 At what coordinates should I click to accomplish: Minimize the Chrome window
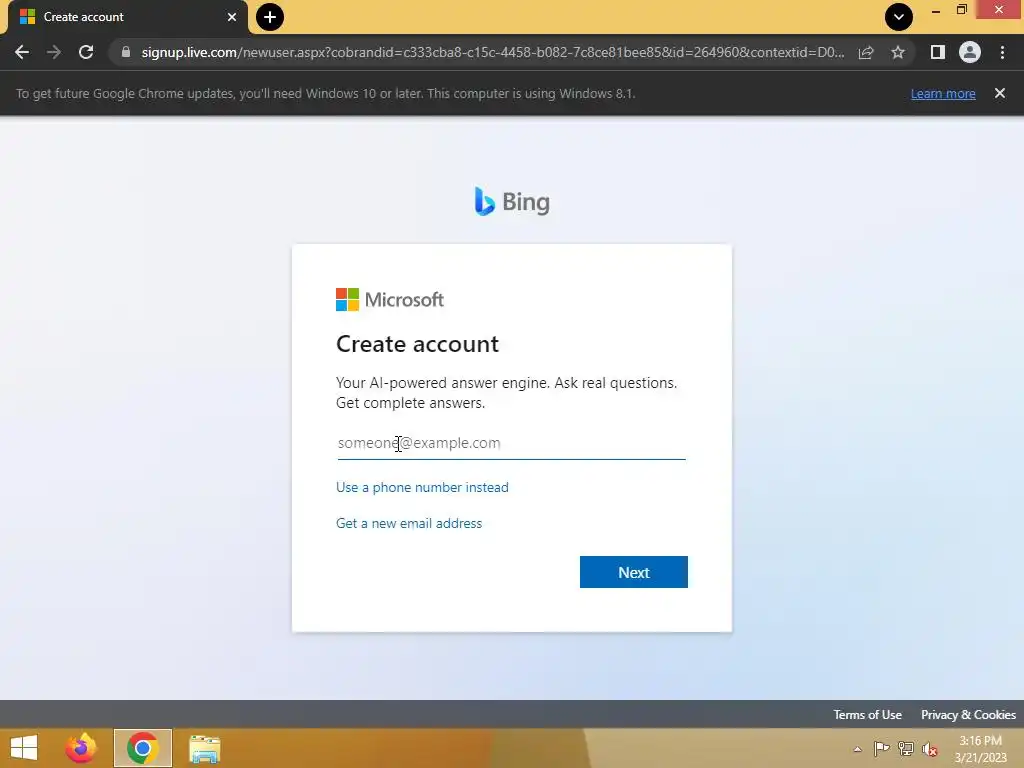click(936, 10)
